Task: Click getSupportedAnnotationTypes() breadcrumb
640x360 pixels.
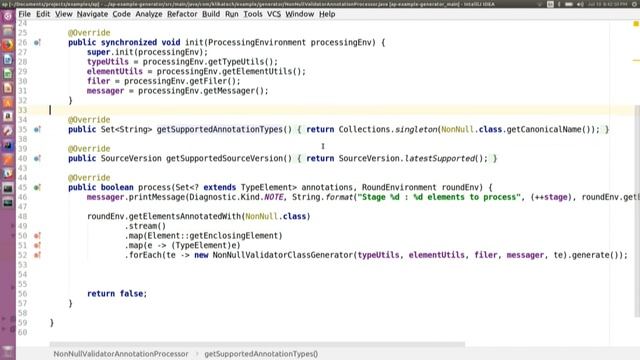Action: pos(261,354)
